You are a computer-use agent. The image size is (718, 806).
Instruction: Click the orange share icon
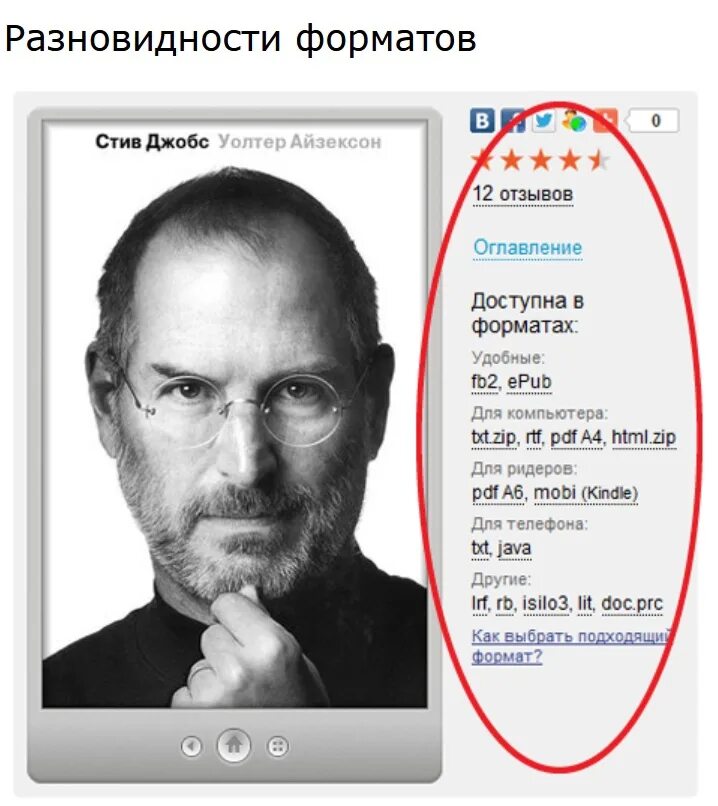pyautogui.click(x=605, y=121)
